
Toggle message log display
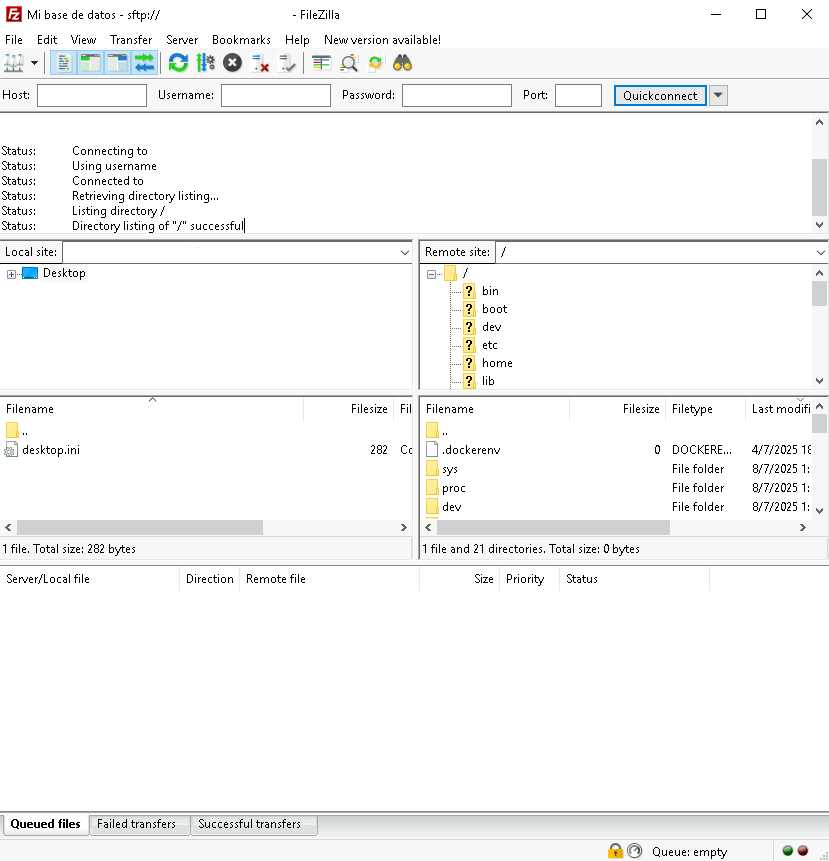63,63
